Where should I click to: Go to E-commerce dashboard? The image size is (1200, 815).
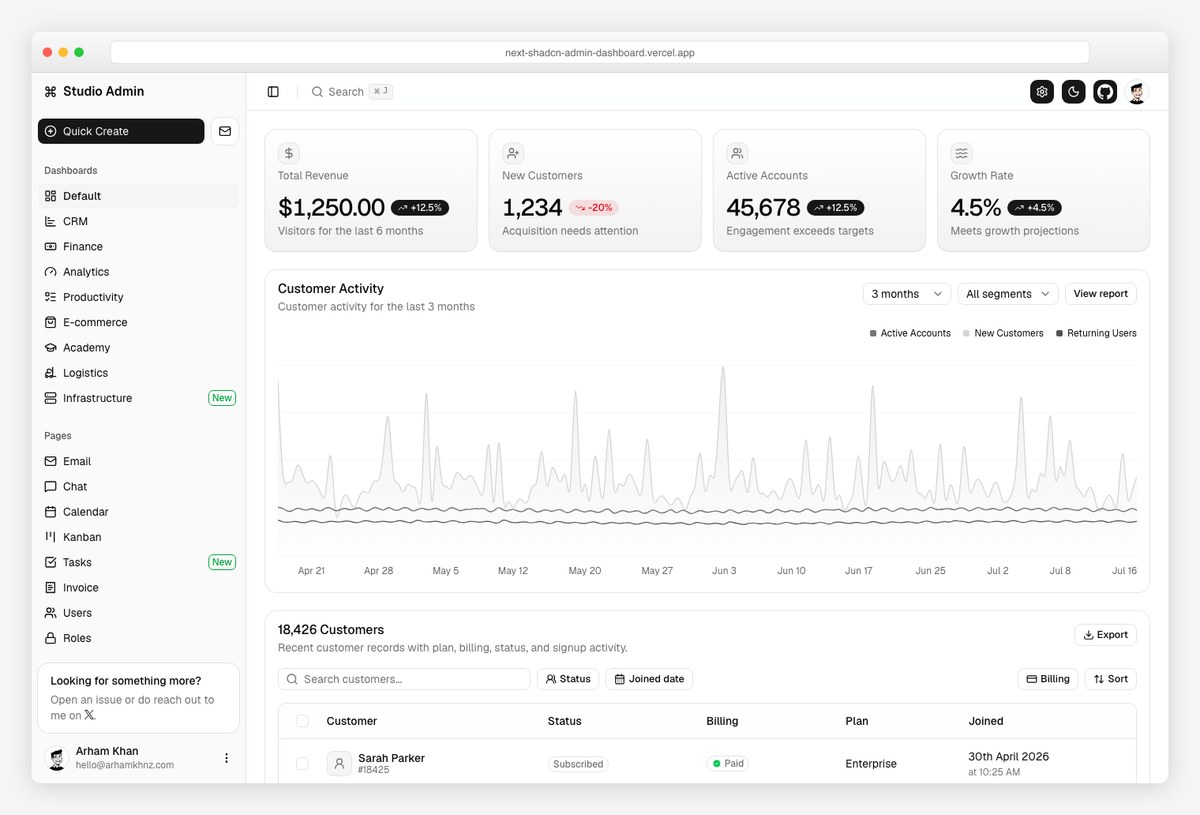[x=138, y=322]
